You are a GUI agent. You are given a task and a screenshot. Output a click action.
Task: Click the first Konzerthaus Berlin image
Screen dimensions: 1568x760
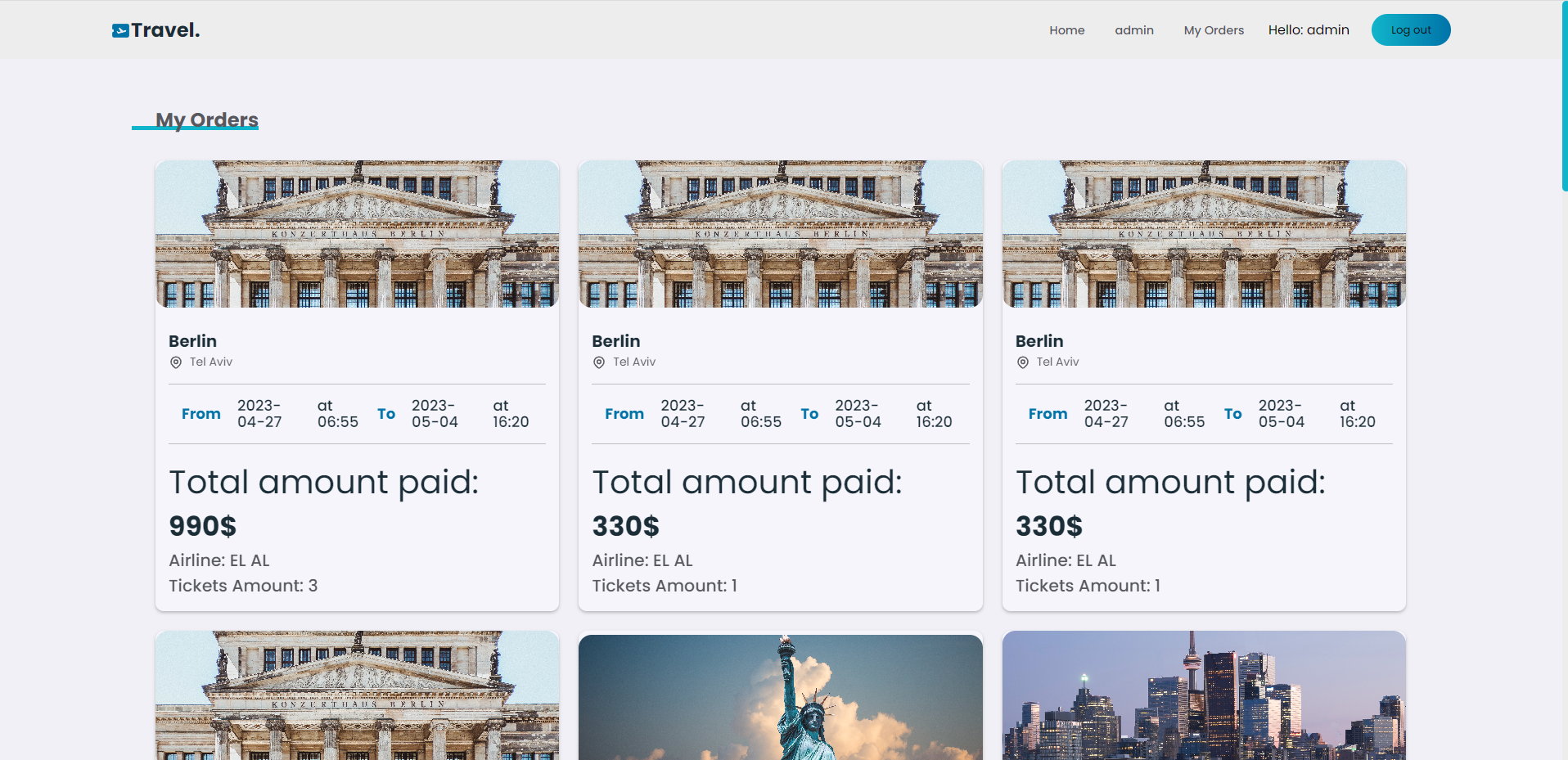pos(356,233)
